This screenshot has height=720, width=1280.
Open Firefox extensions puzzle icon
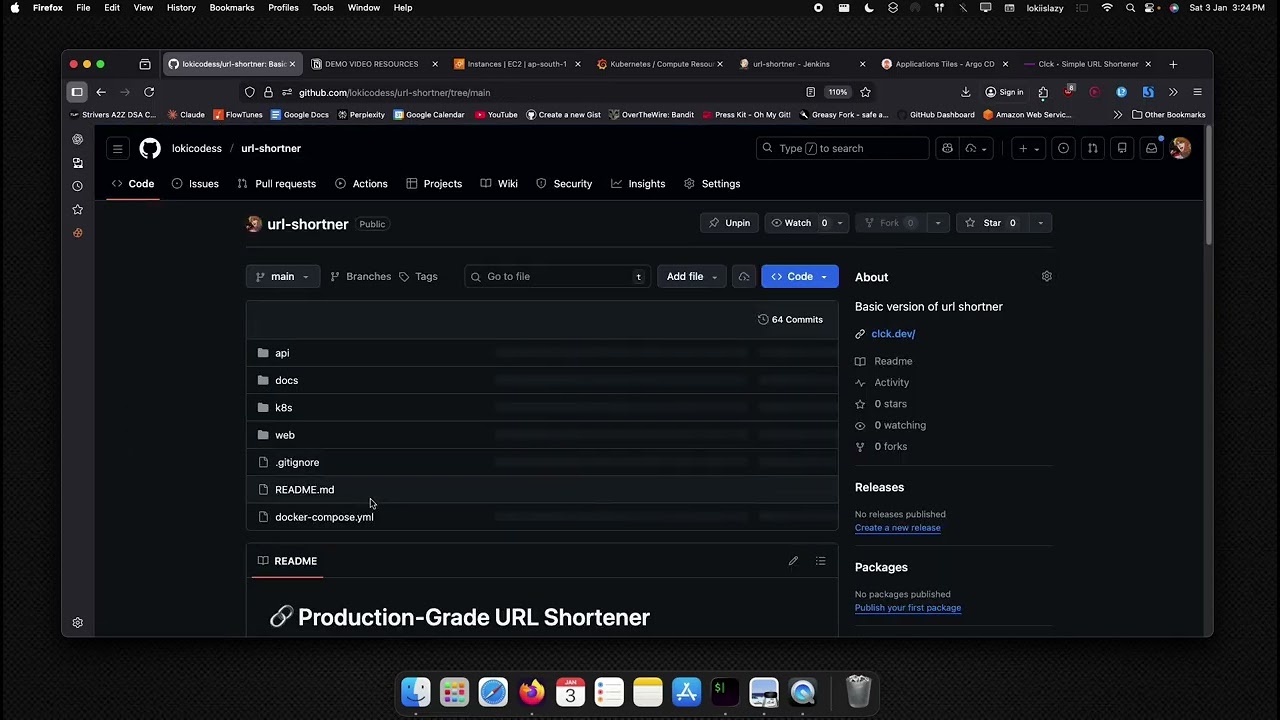pos(1043,92)
